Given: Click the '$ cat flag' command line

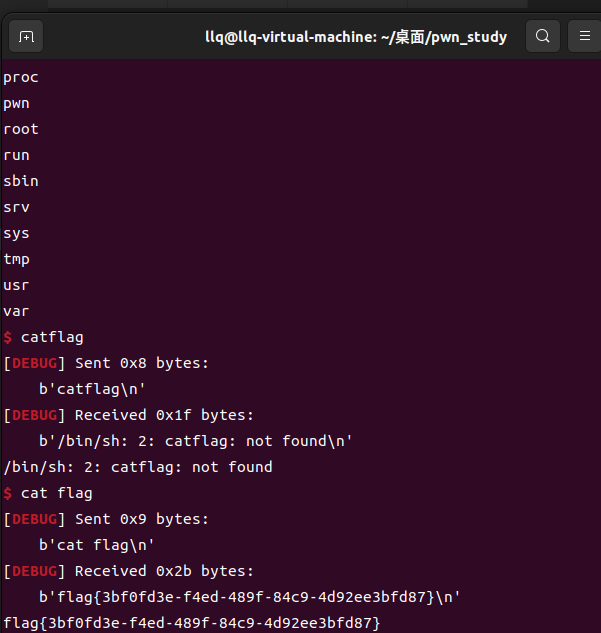Looking at the screenshot, I should click(x=48, y=493).
